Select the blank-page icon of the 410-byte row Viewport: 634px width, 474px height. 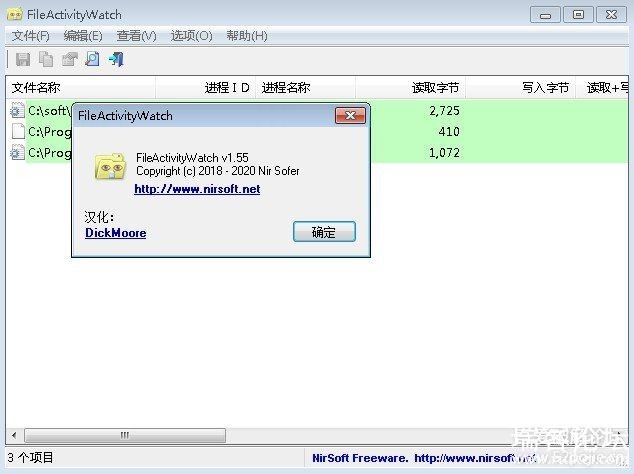[x=18, y=131]
